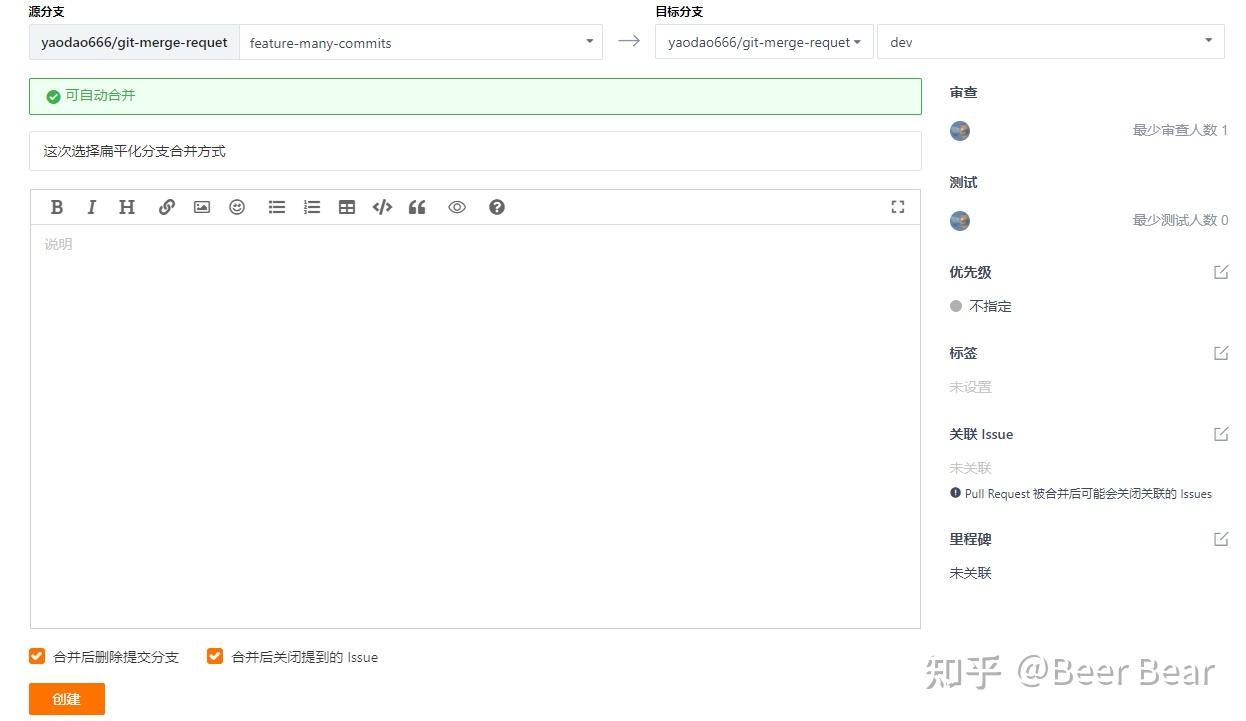1246x721 pixels.
Task: Expand the target repository selector yaodao666/git-merge-requet
Action: pyautogui.click(x=763, y=42)
